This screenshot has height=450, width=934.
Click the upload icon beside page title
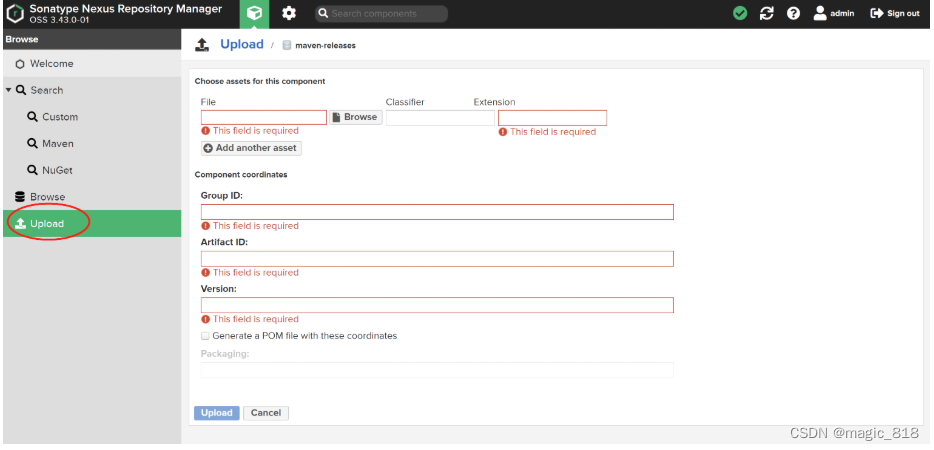[203, 45]
